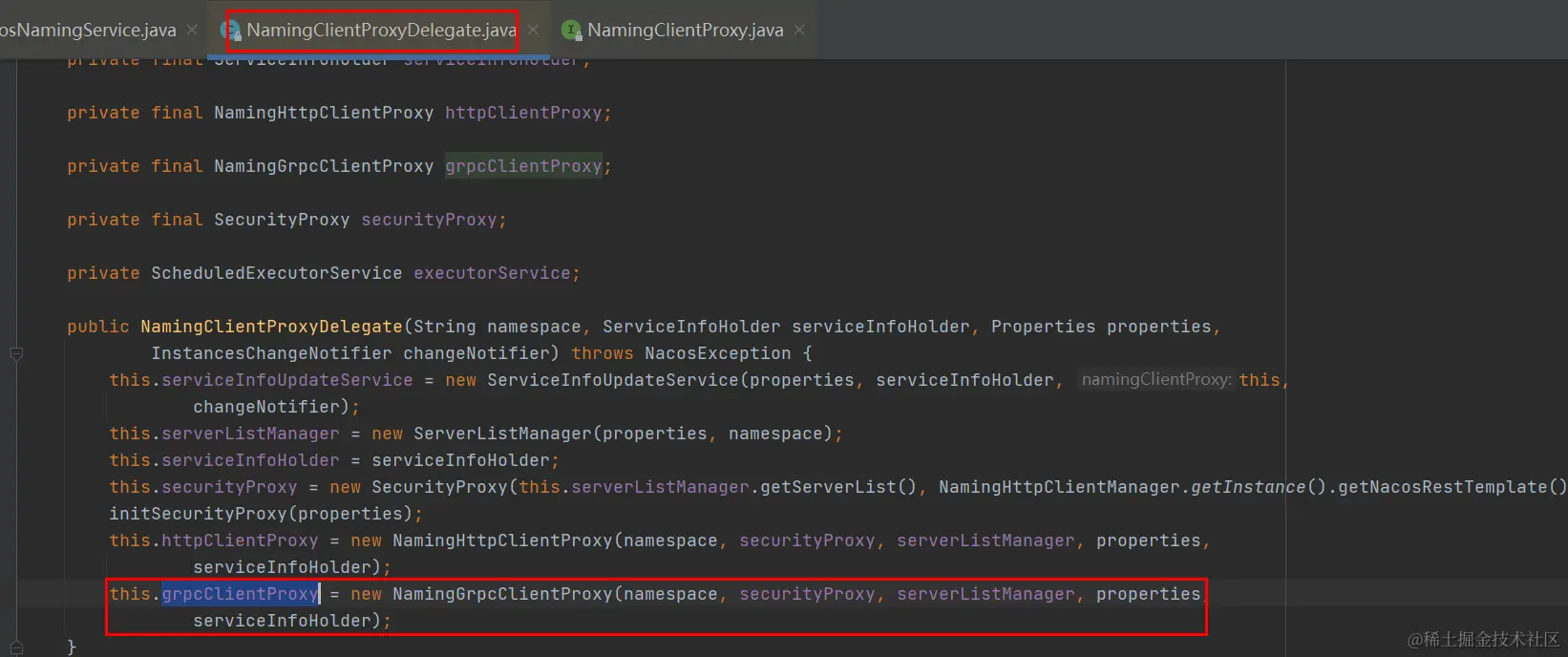Image resolution: width=1568 pixels, height=657 pixels.
Task: Click serviceInfoHolder argument on the last code line
Action: click(x=282, y=621)
